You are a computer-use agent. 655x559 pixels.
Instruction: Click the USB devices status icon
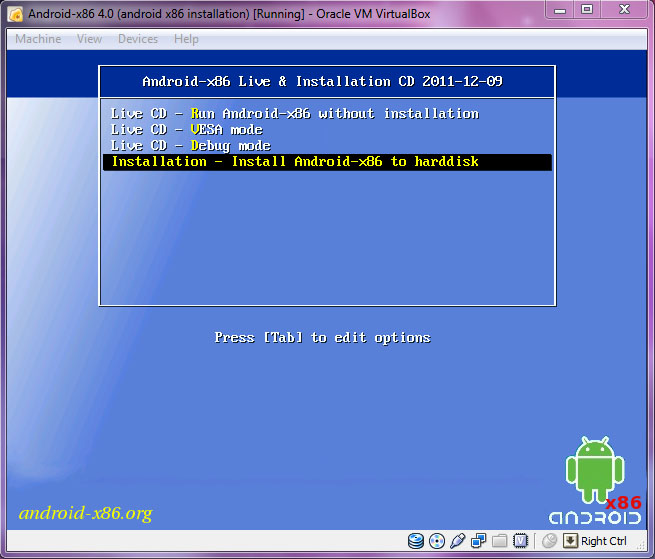[458, 541]
